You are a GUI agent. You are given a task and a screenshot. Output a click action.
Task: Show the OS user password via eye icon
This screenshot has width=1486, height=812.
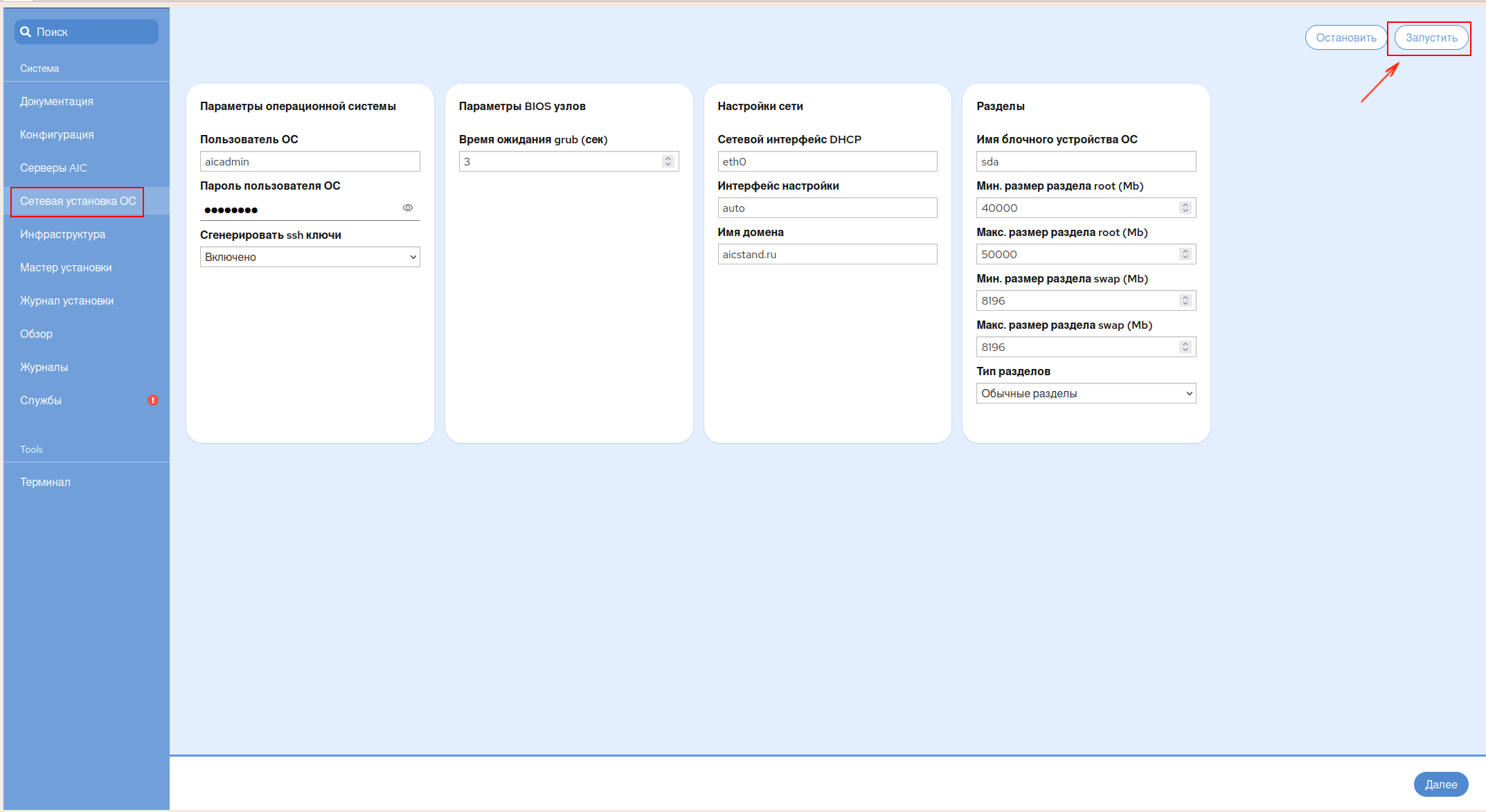pyautogui.click(x=408, y=208)
